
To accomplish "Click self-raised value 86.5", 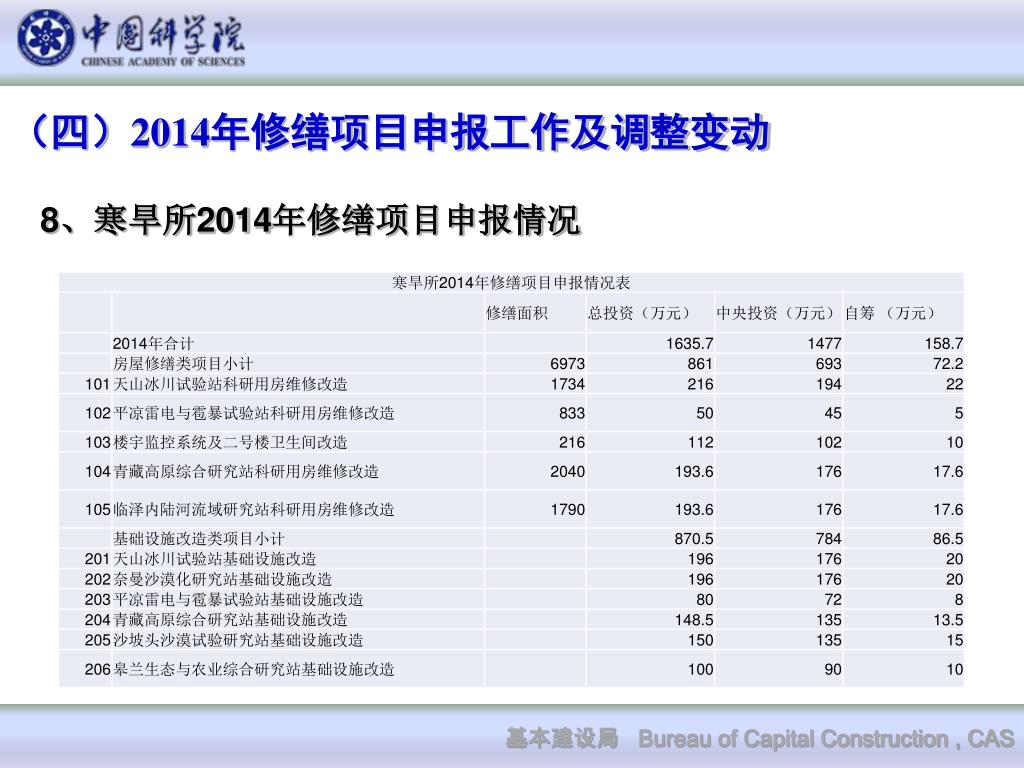I will 948,539.
